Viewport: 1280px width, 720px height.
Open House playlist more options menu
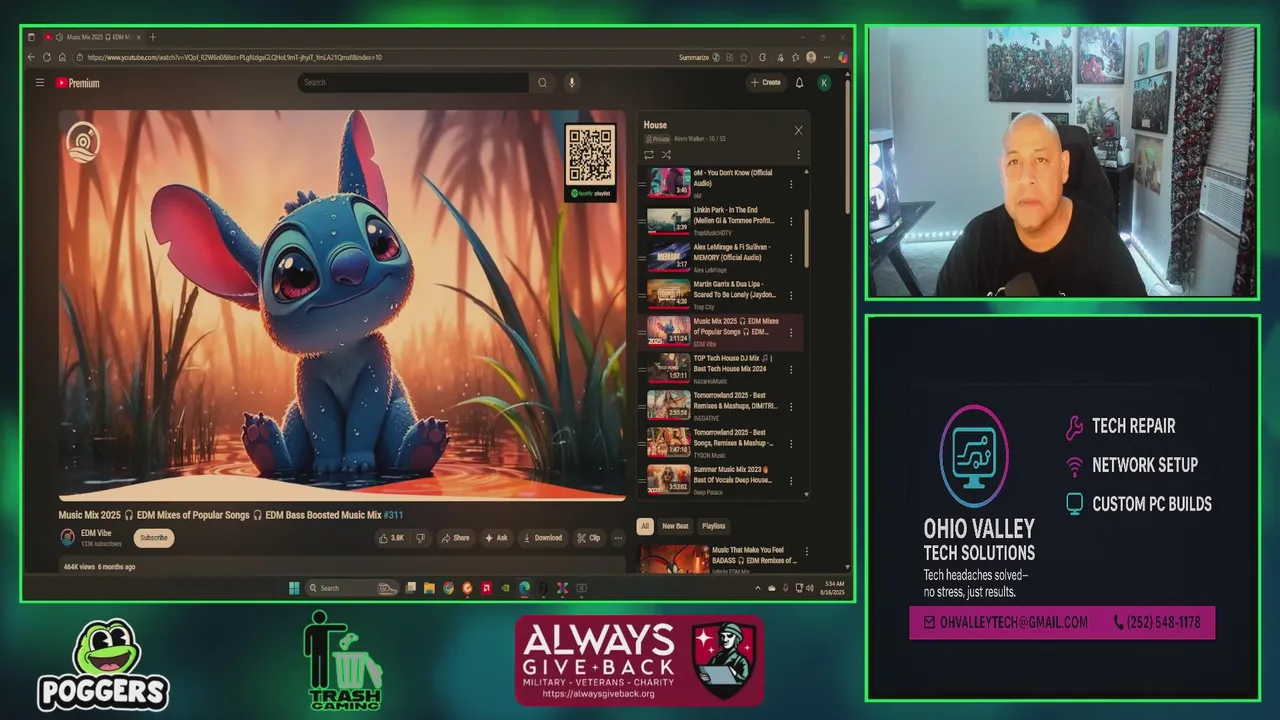(x=798, y=155)
